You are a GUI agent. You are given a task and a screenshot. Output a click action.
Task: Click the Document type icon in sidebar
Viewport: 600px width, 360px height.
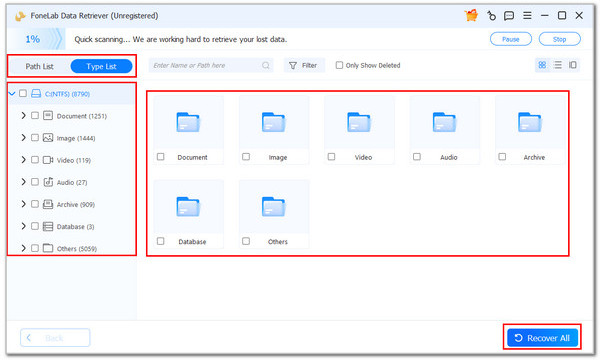coord(48,116)
